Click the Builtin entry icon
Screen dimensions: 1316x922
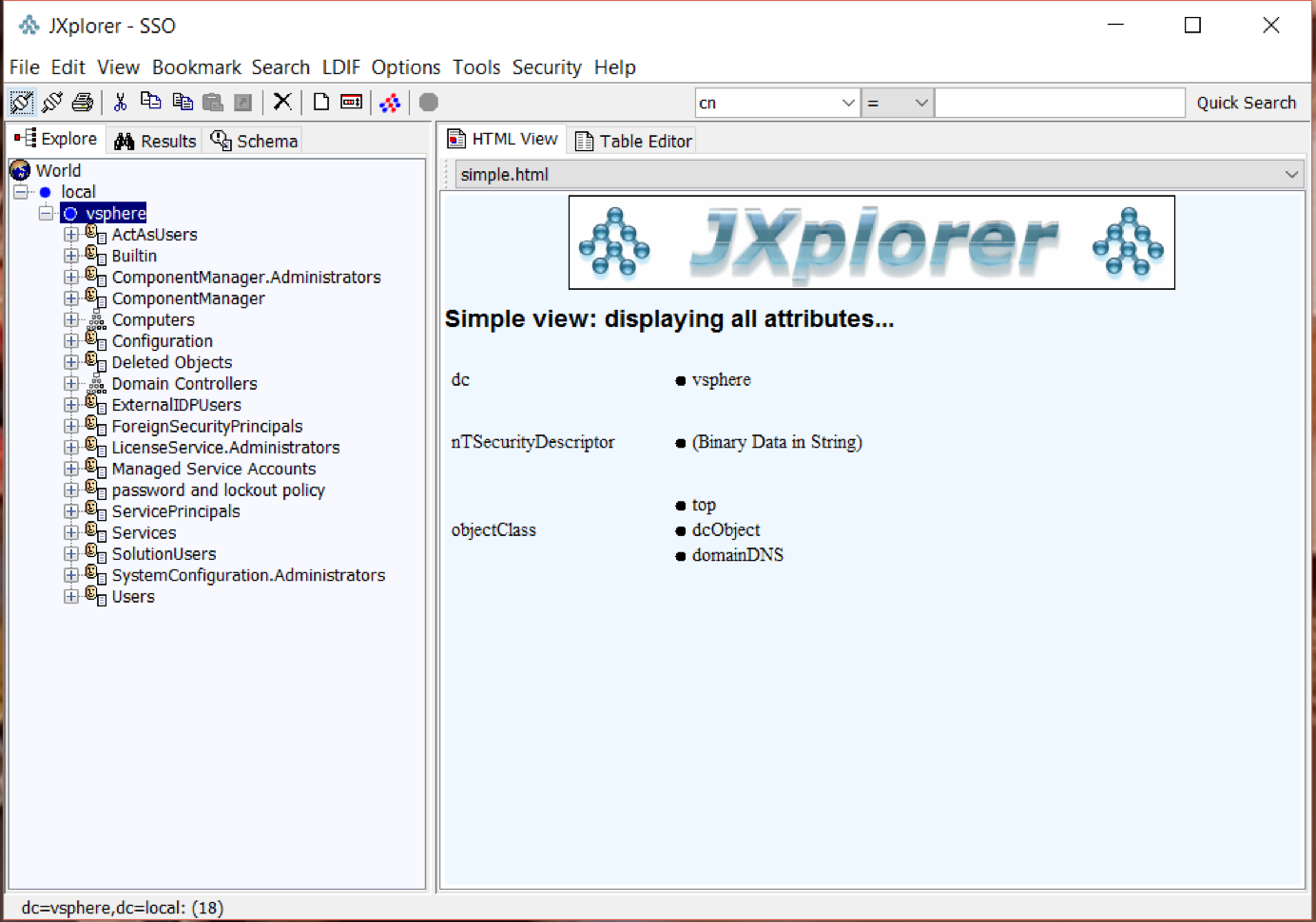coord(95,255)
